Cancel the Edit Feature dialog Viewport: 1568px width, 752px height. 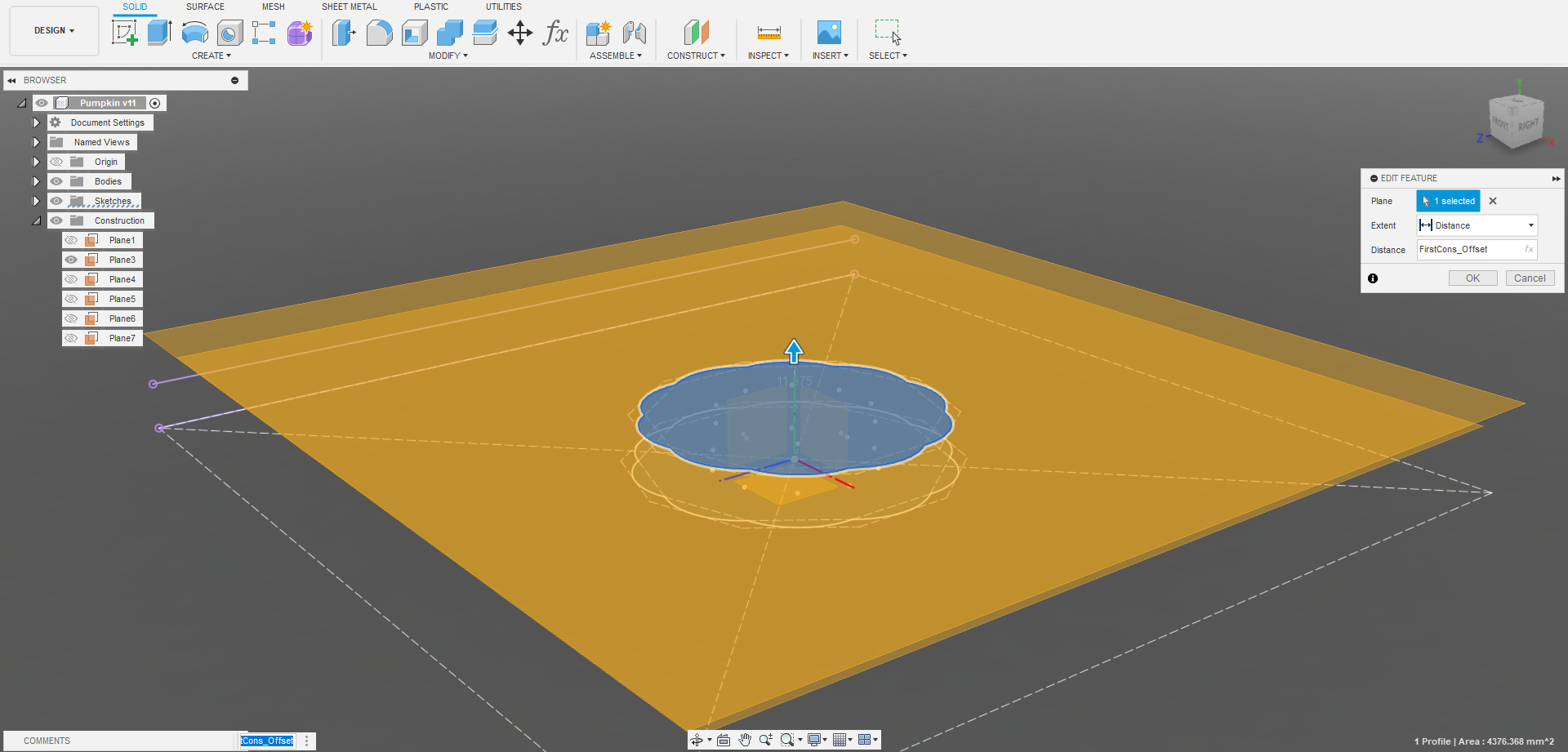tap(1530, 278)
